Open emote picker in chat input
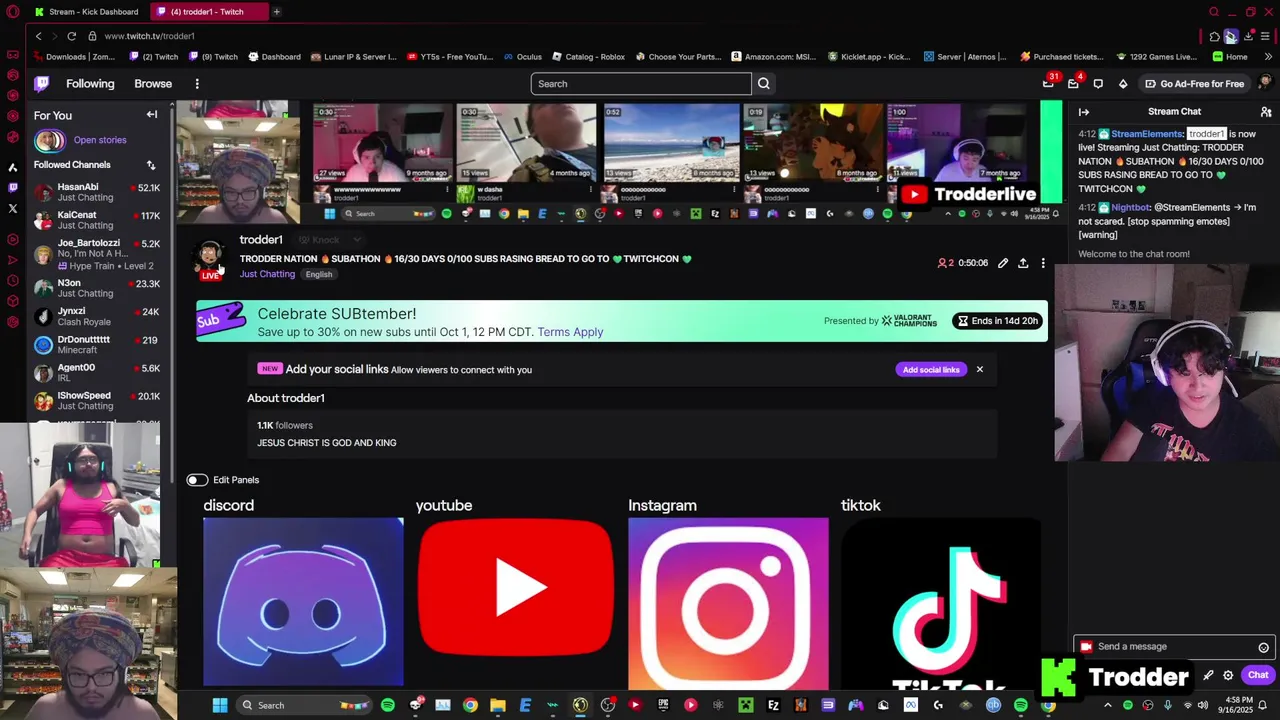 pyautogui.click(x=1264, y=647)
